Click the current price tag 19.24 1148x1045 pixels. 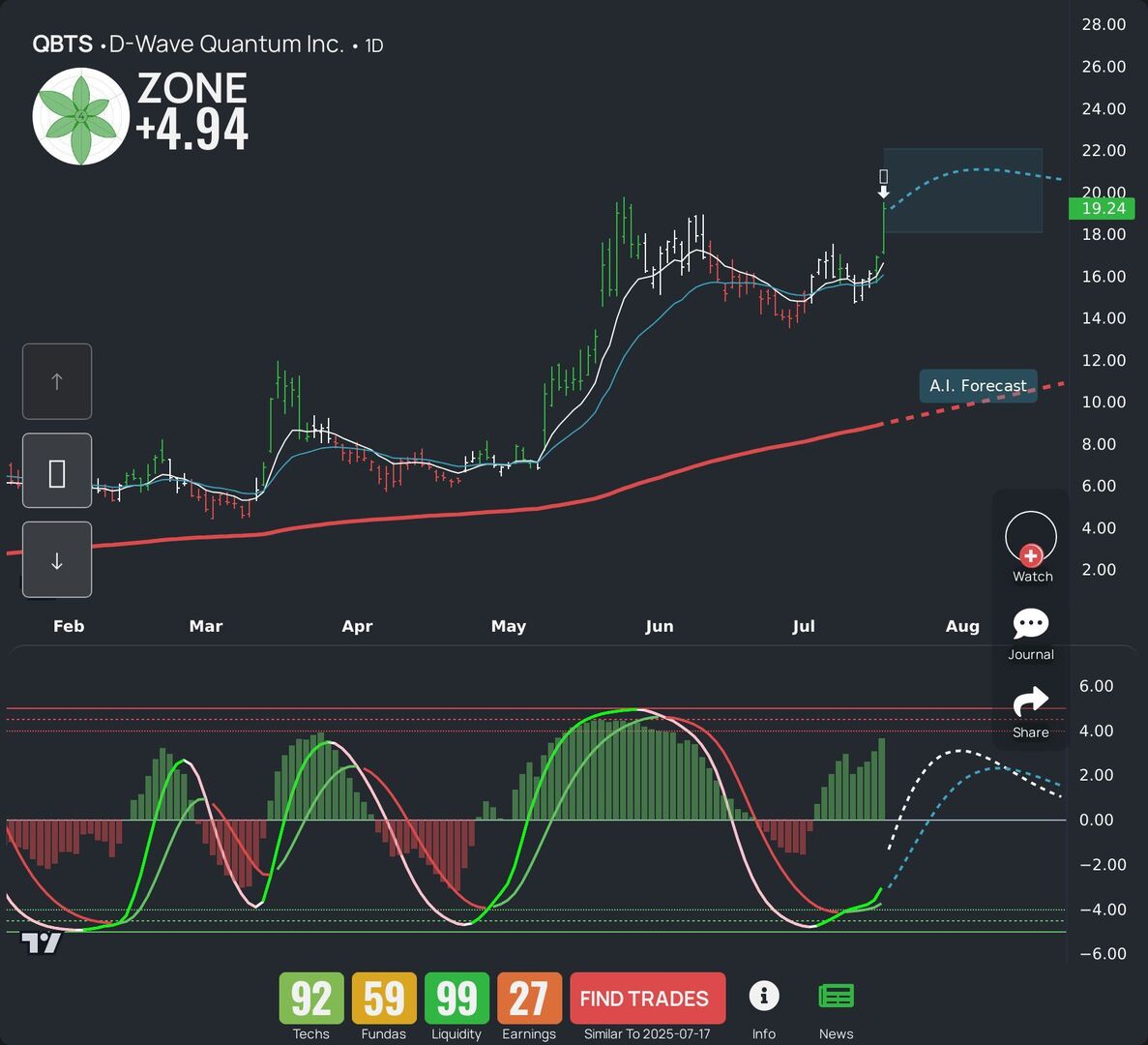coord(1102,209)
